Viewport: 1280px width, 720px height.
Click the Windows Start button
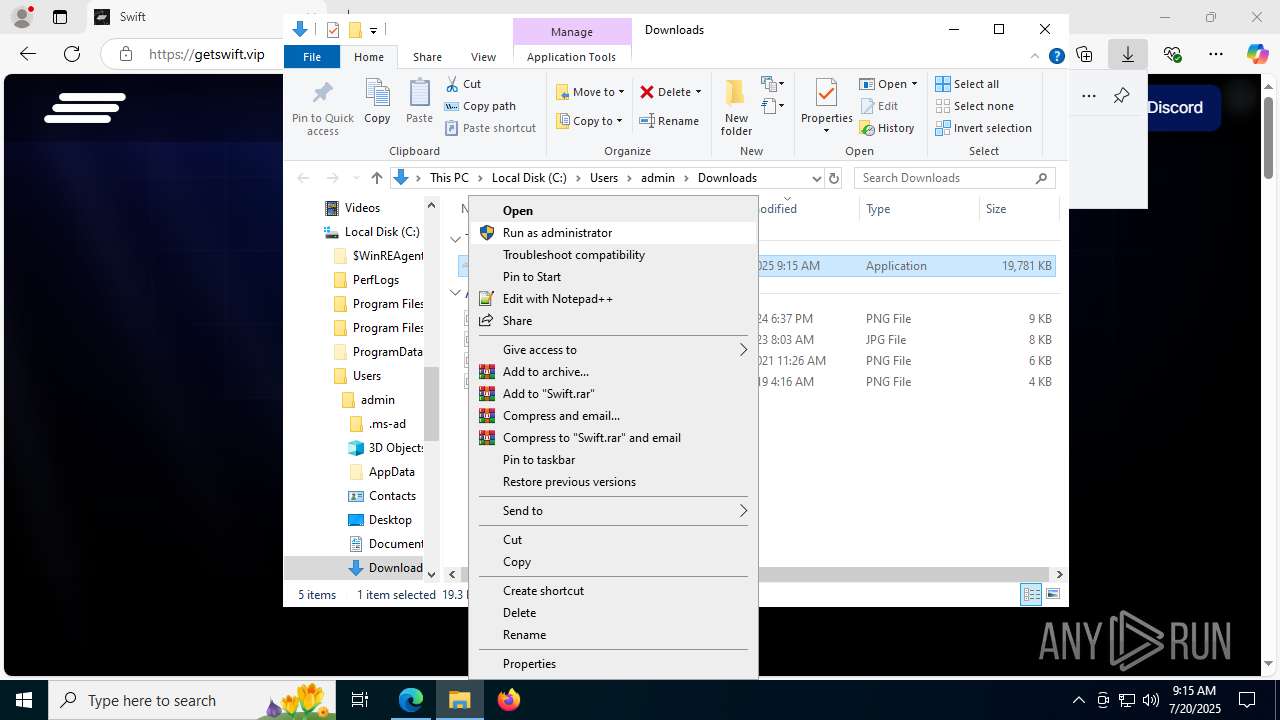point(24,700)
